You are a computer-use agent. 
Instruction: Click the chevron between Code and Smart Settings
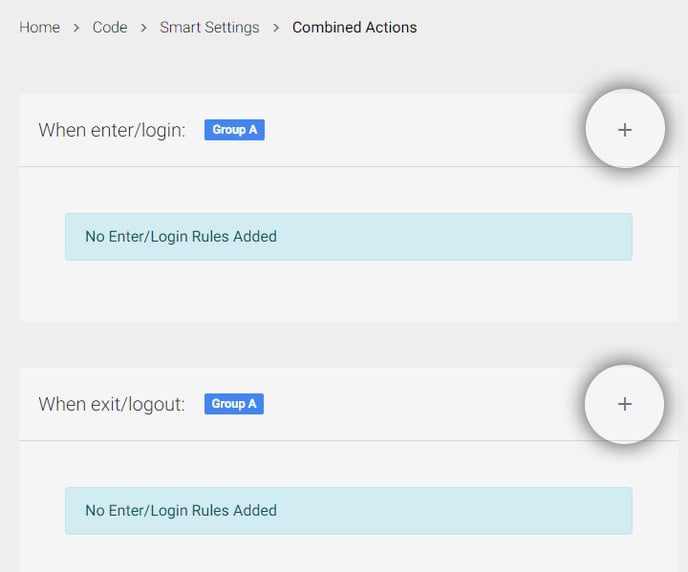pyautogui.click(x=143, y=28)
